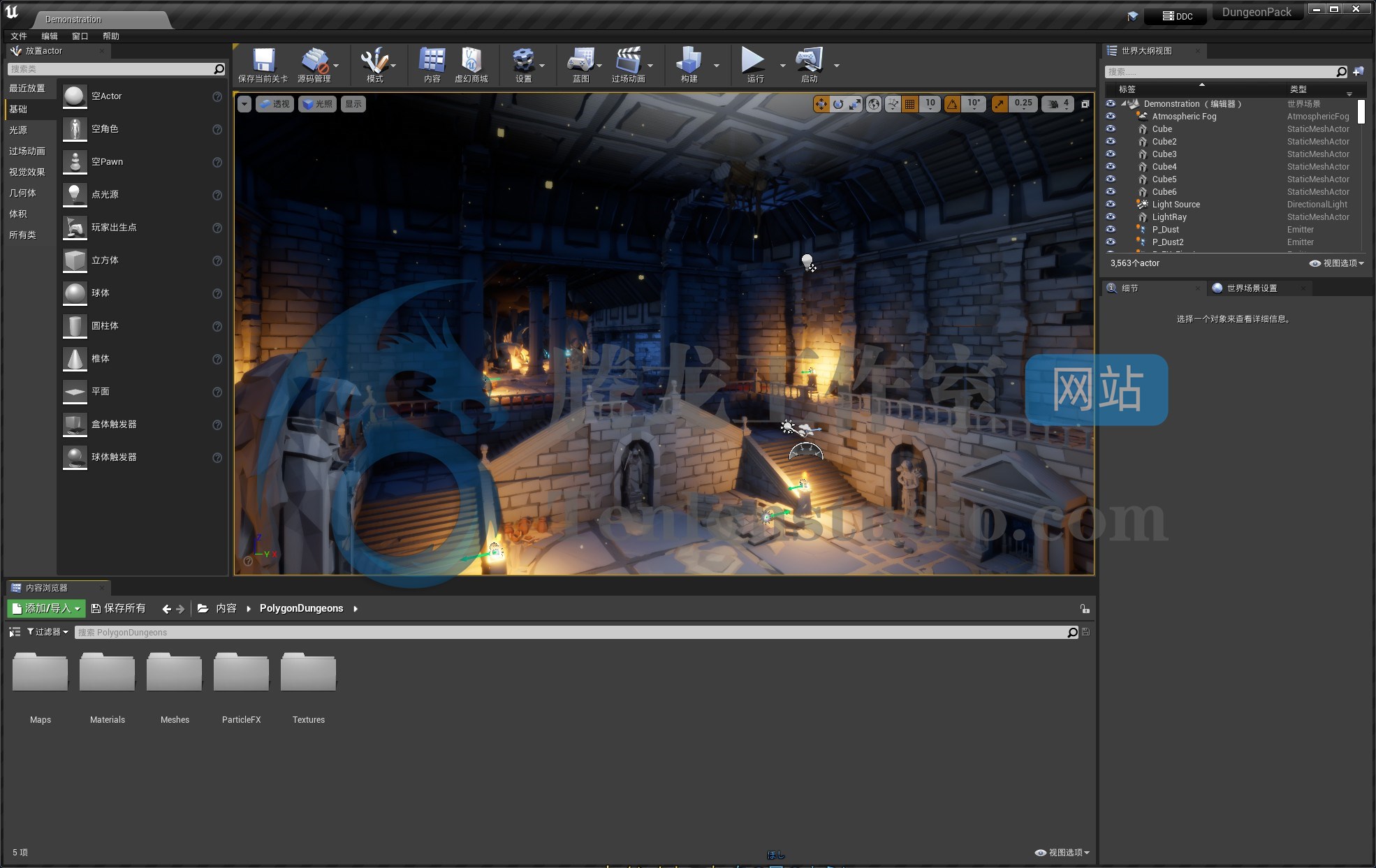
Task: Switch to the Details (细节) tab
Action: coord(1154,288)
